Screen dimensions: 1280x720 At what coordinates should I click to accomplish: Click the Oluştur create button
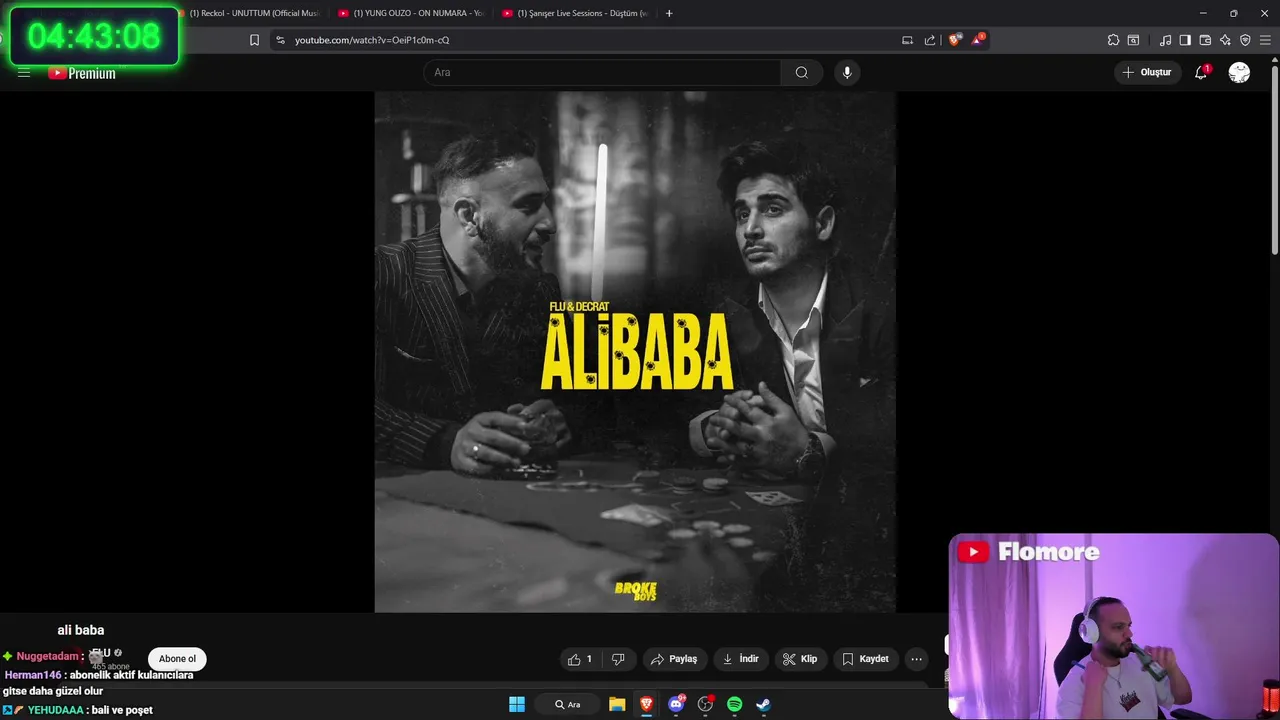1147,72
